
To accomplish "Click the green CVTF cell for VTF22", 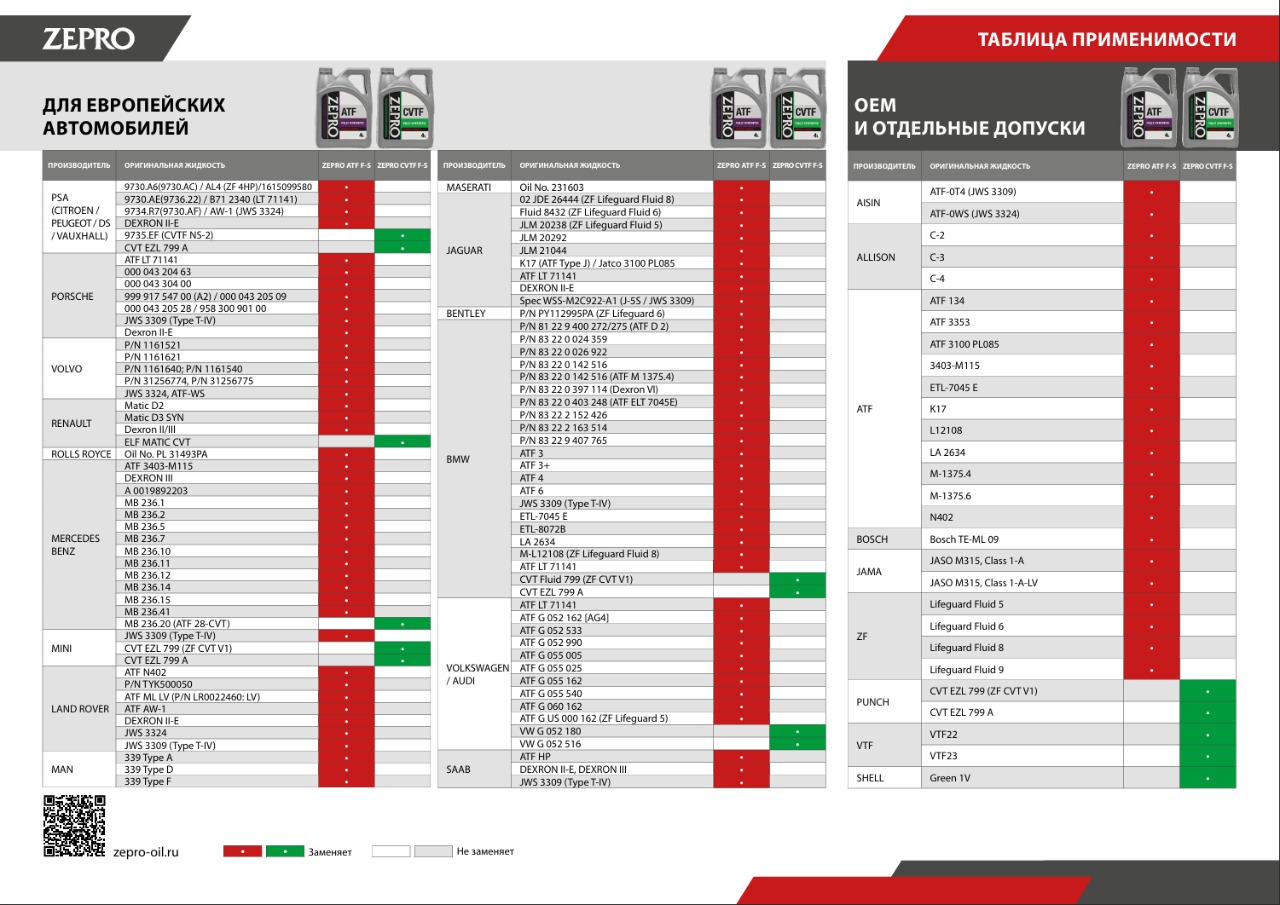I will [1208, 734].
